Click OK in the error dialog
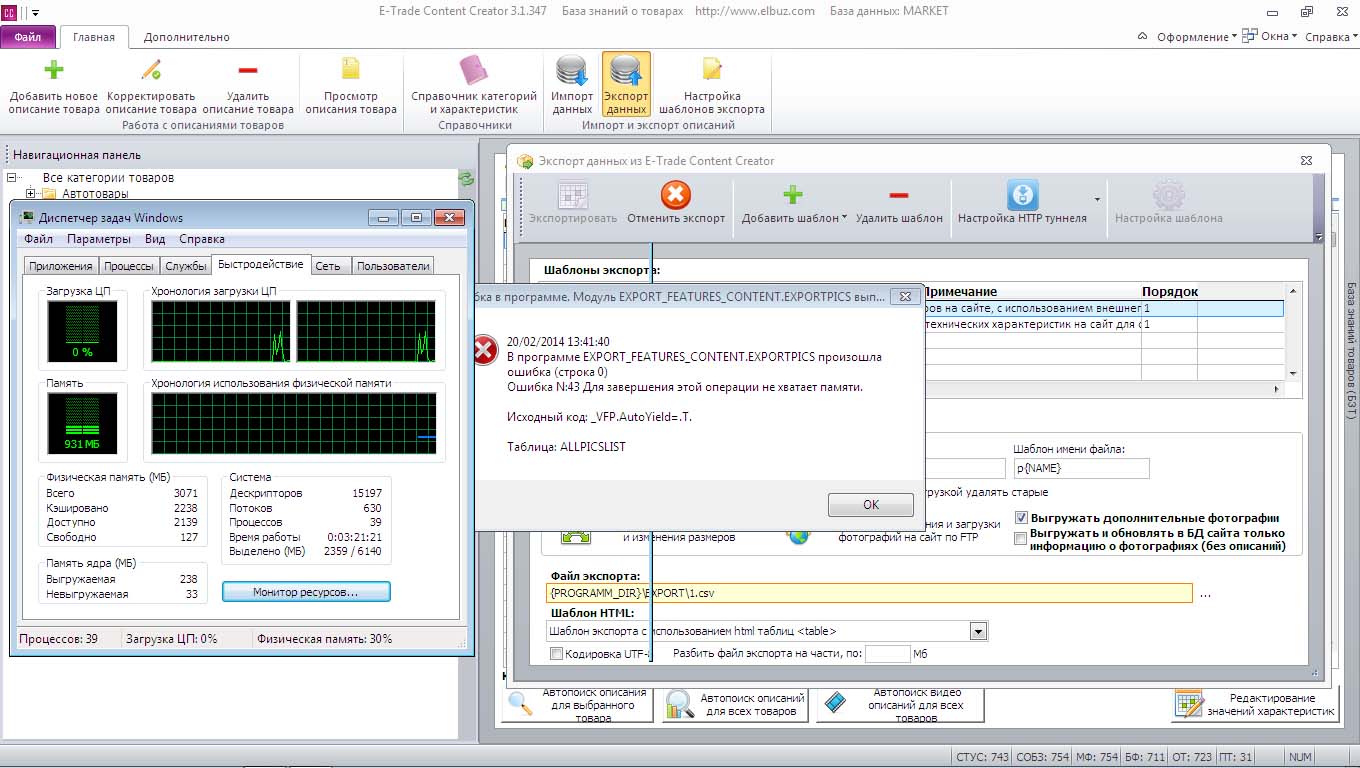1360x768 pixels. [870, 505]
